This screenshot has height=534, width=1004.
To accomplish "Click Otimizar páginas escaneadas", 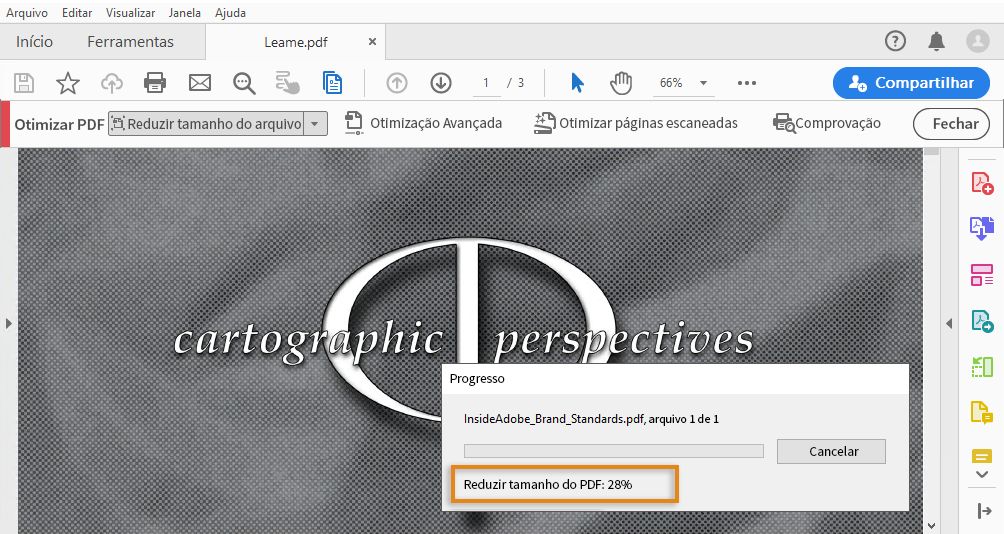I will point(636,123).
